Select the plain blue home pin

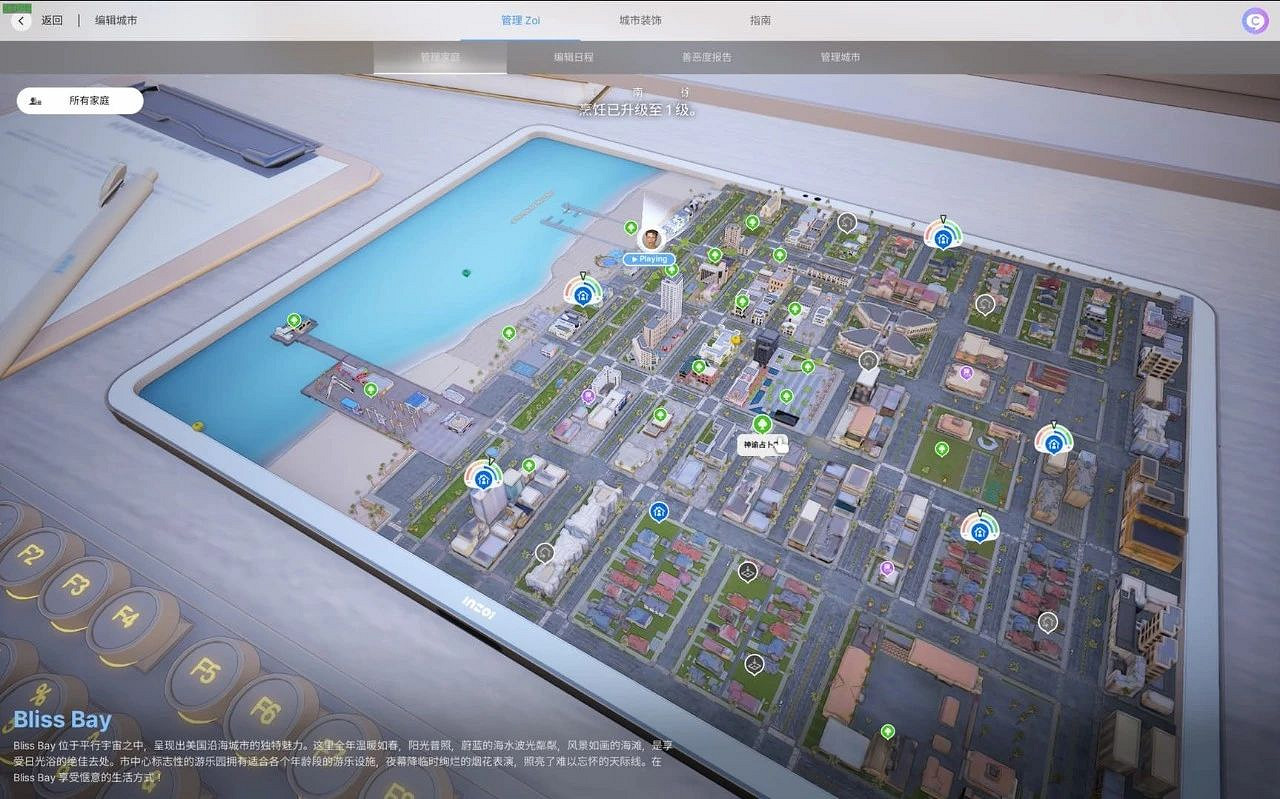pos(658,512)
